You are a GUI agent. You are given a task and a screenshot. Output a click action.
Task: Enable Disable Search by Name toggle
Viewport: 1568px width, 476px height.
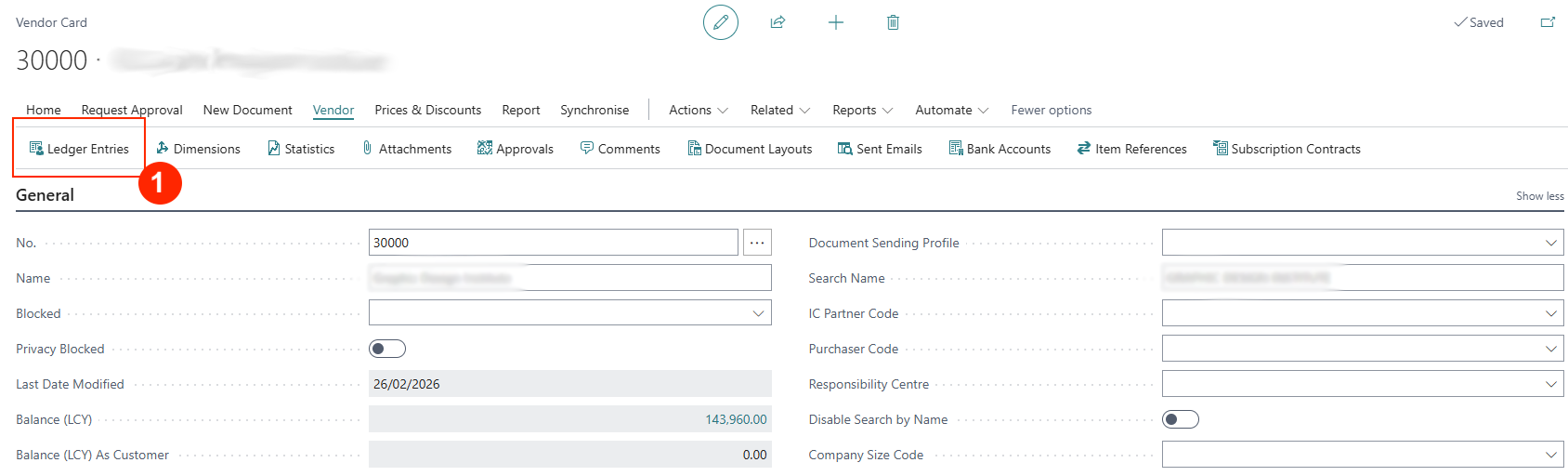point(1181,419)
